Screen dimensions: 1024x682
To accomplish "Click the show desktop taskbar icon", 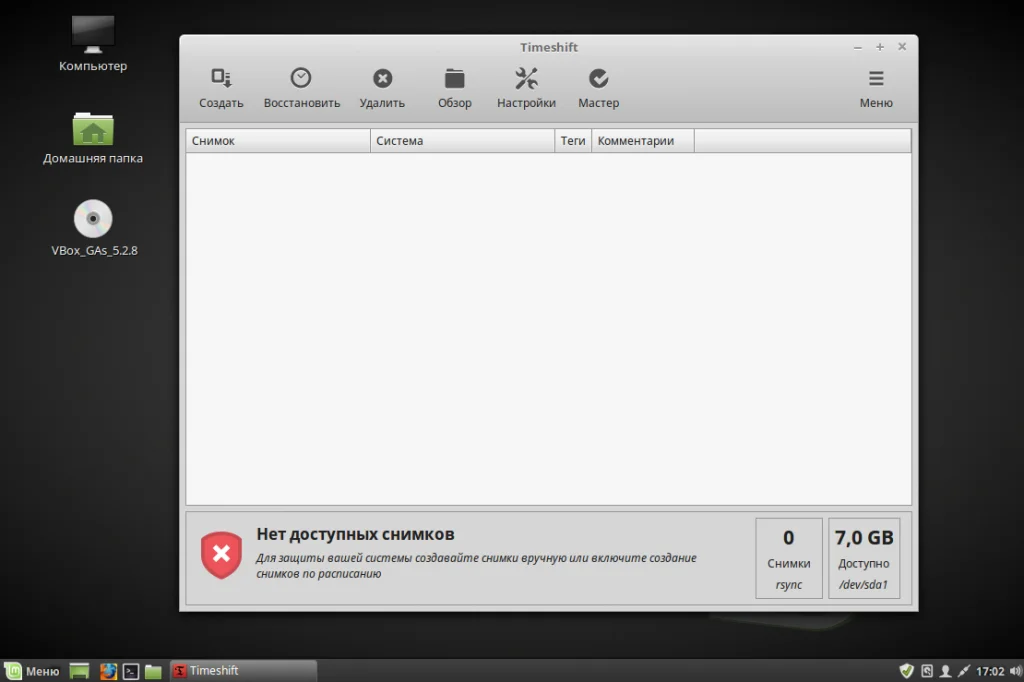I will (x=80, y=671).
